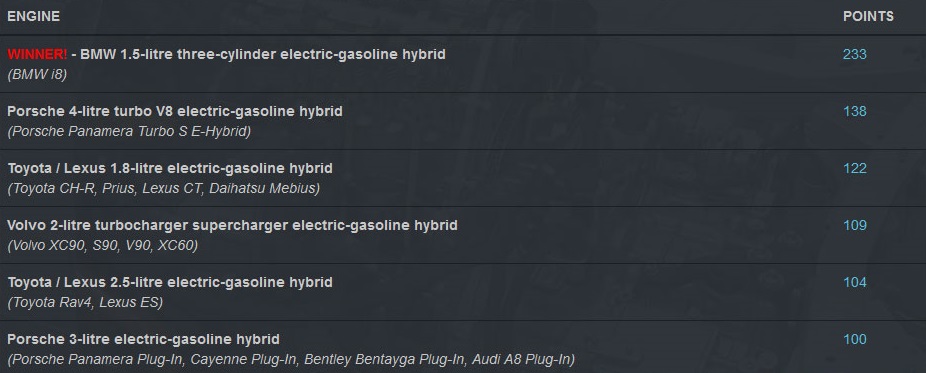Click the POINTS column header
Screen dimensions: 926x373
tap(868, 17)
